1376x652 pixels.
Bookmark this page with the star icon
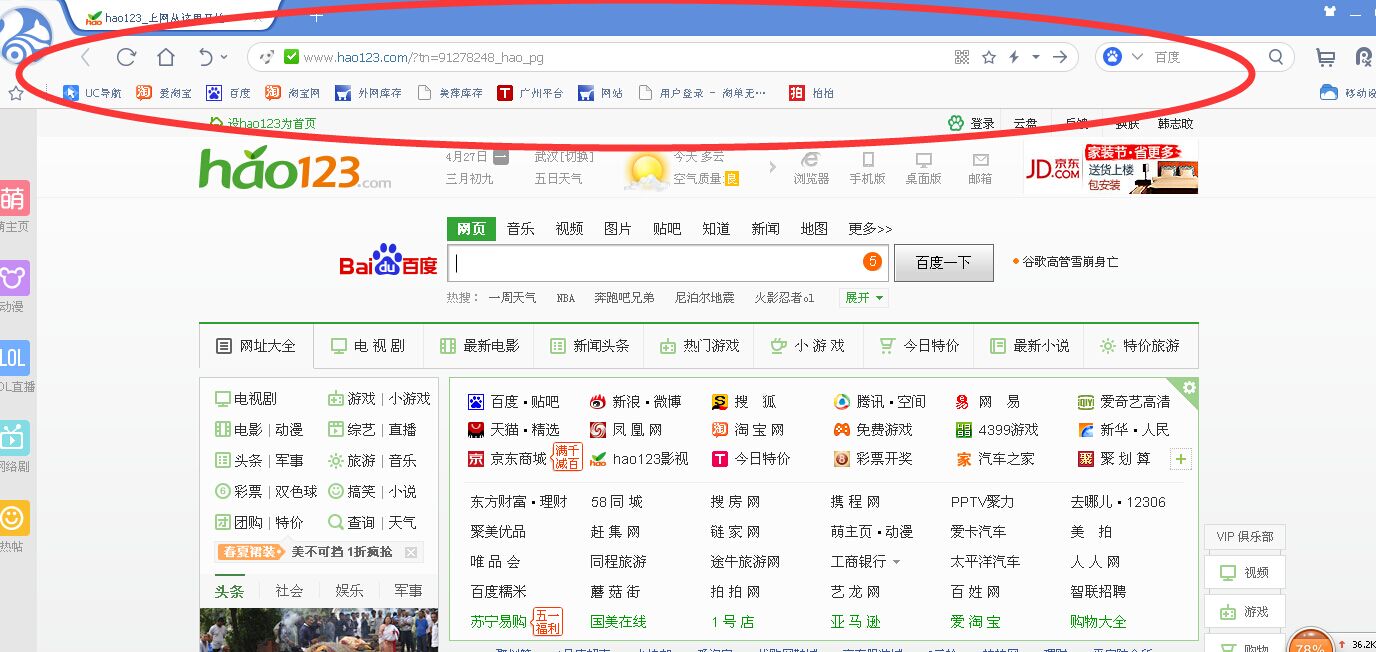[989, 57]
